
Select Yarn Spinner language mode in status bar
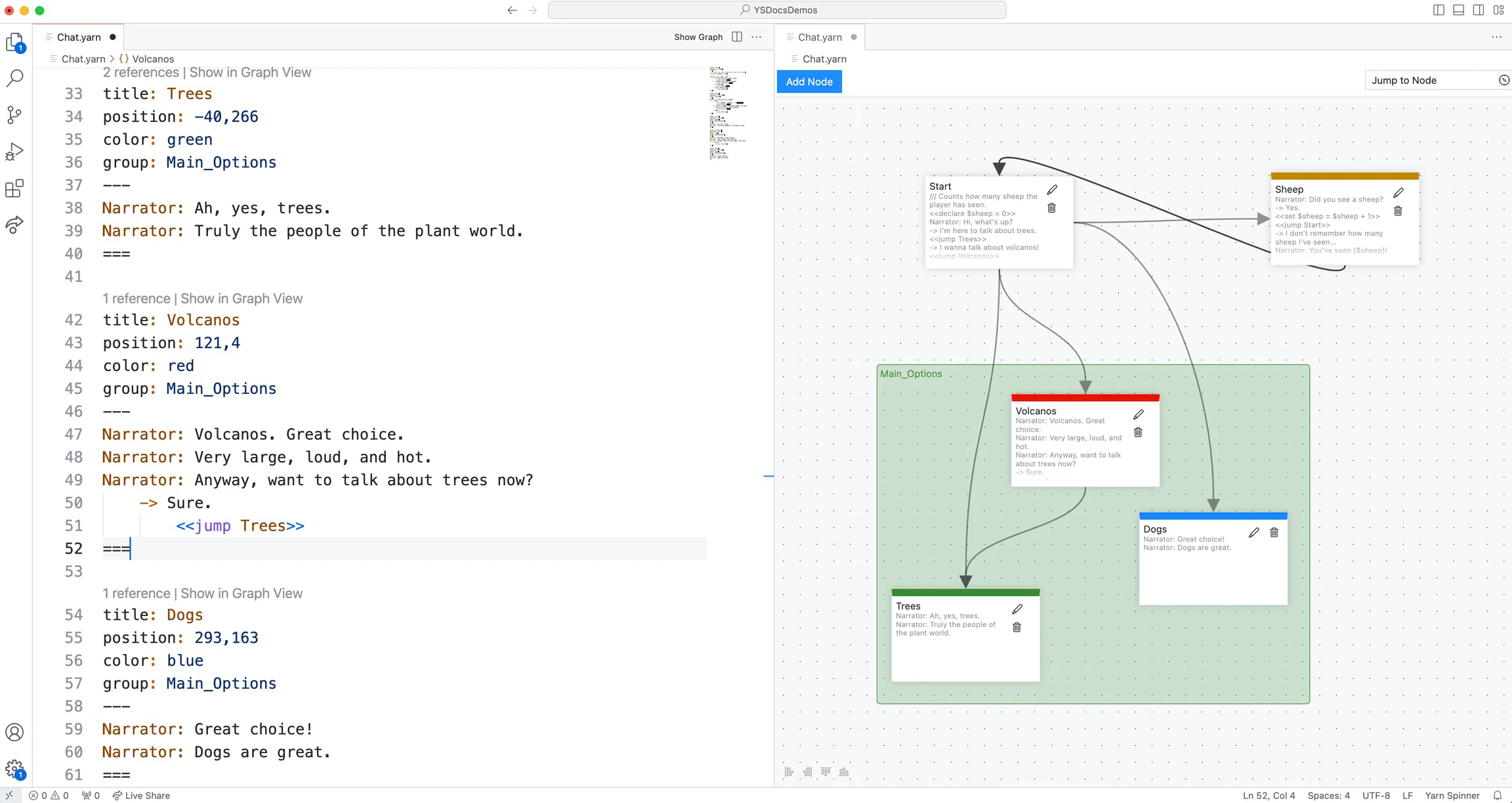[x=1452, y=795]
